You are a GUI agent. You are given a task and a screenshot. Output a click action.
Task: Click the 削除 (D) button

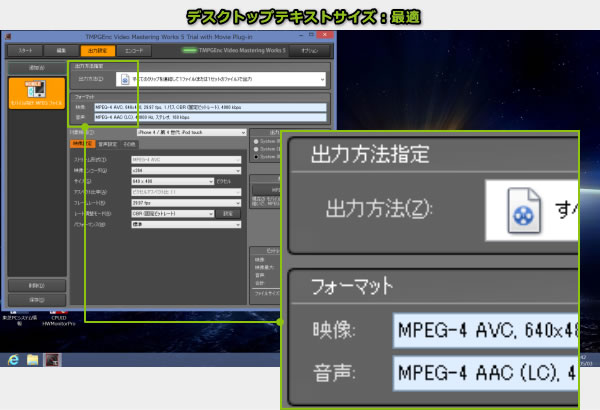tap(37, 286)
